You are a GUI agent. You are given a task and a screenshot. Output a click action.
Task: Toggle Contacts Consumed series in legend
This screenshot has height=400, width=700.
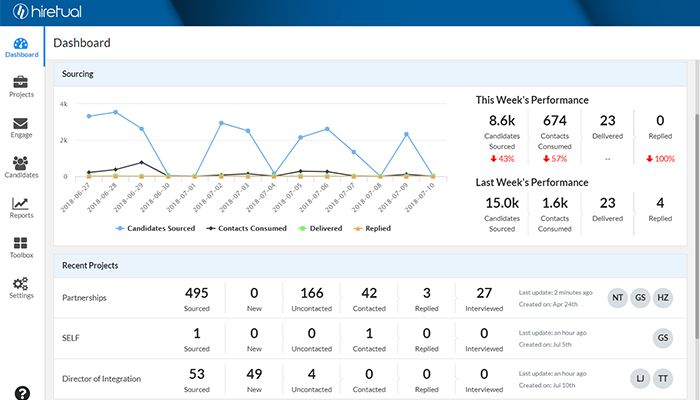click(x=246, y=228)
